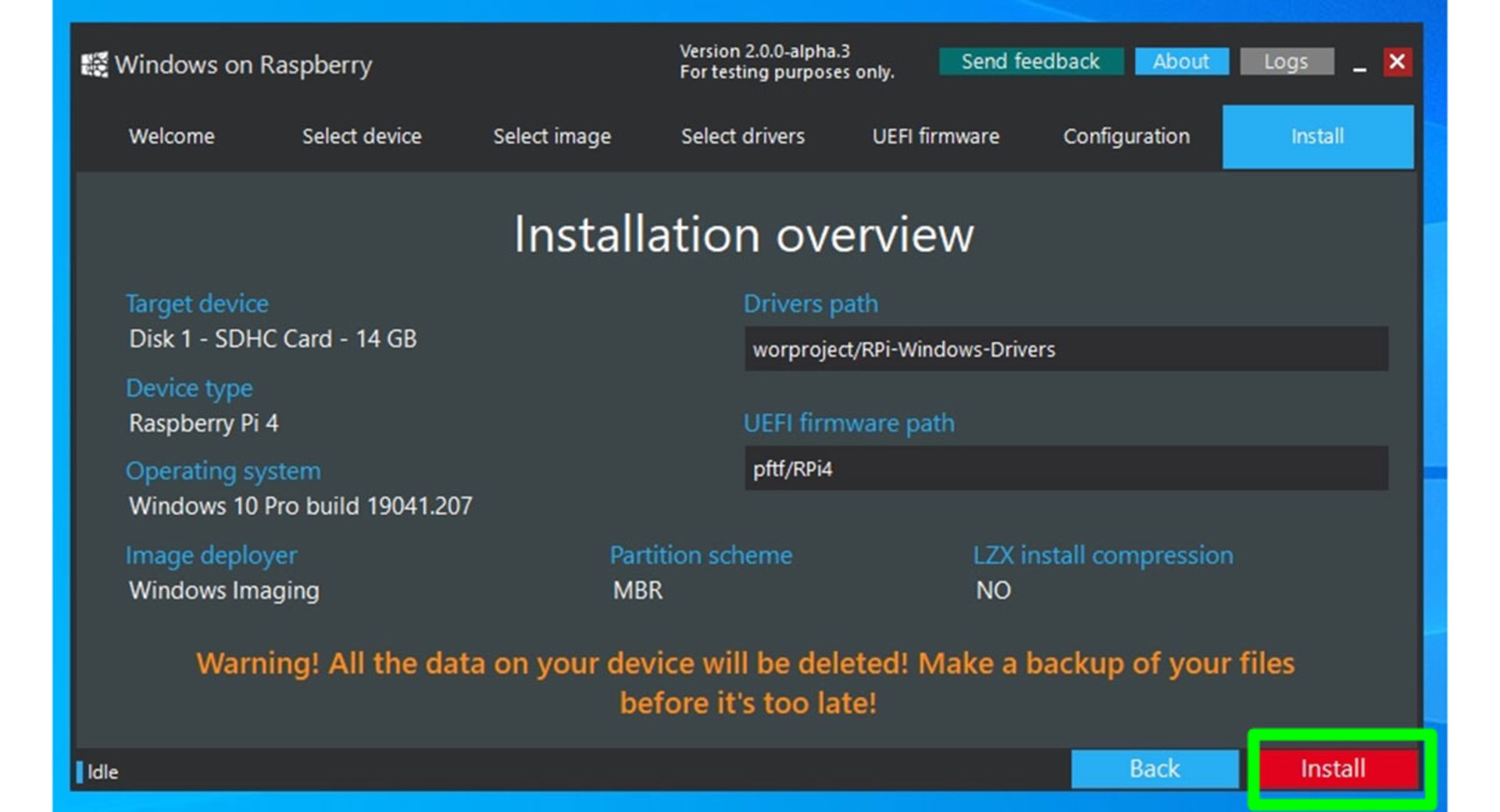Click the Drivers path label
This screenshot has width=1500, height=812.
811,304
